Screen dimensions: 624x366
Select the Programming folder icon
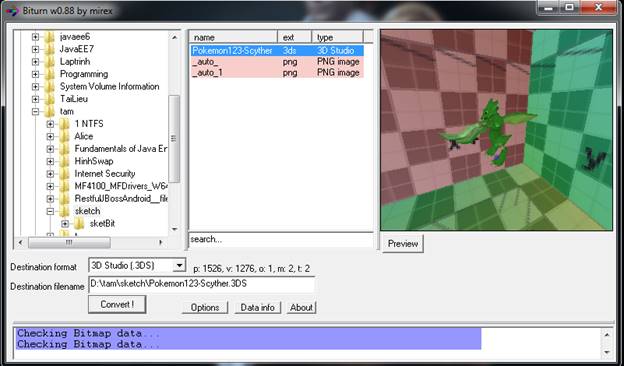coord(50,74)
